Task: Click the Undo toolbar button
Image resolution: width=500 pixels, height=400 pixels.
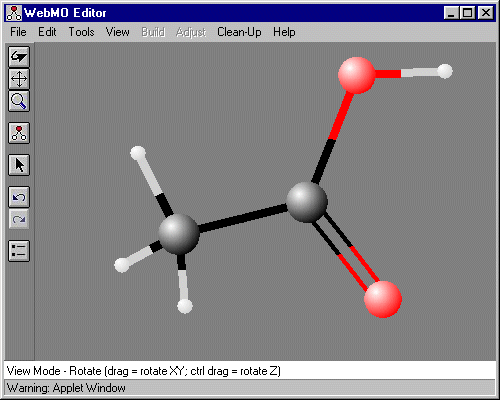Action: (x=19, y=197)
